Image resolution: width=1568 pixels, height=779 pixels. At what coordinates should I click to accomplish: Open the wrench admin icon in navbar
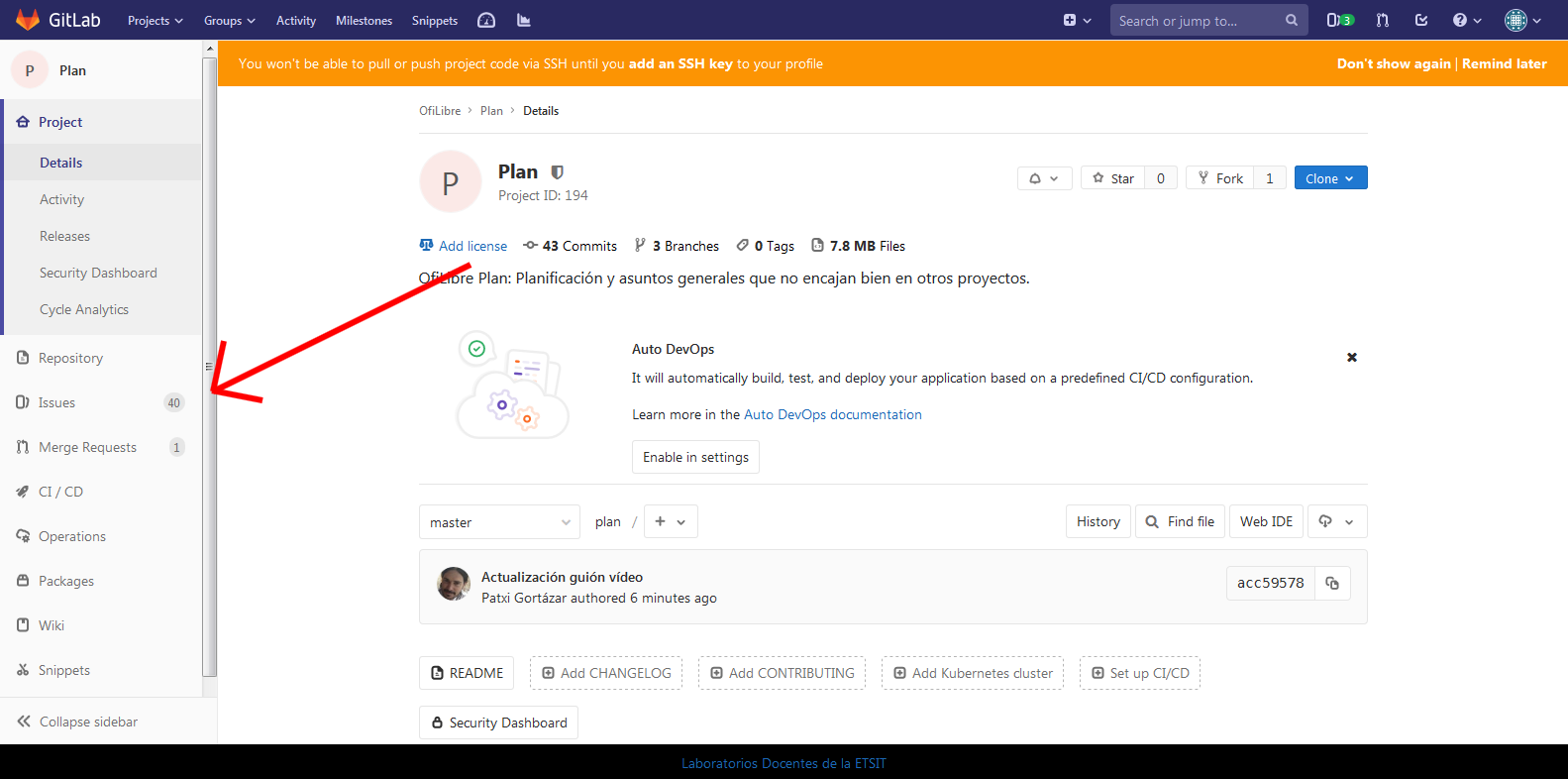[x=486, y=20]
